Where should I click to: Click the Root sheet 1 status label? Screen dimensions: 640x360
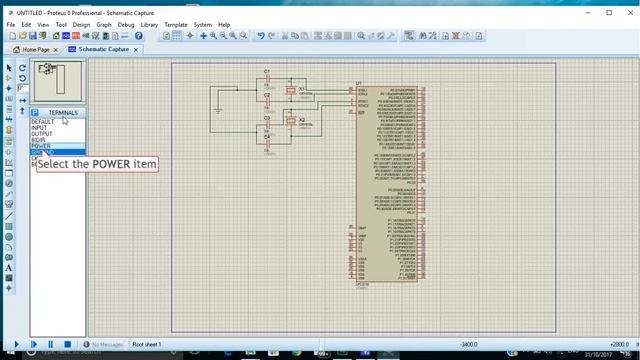coord(147,345)
